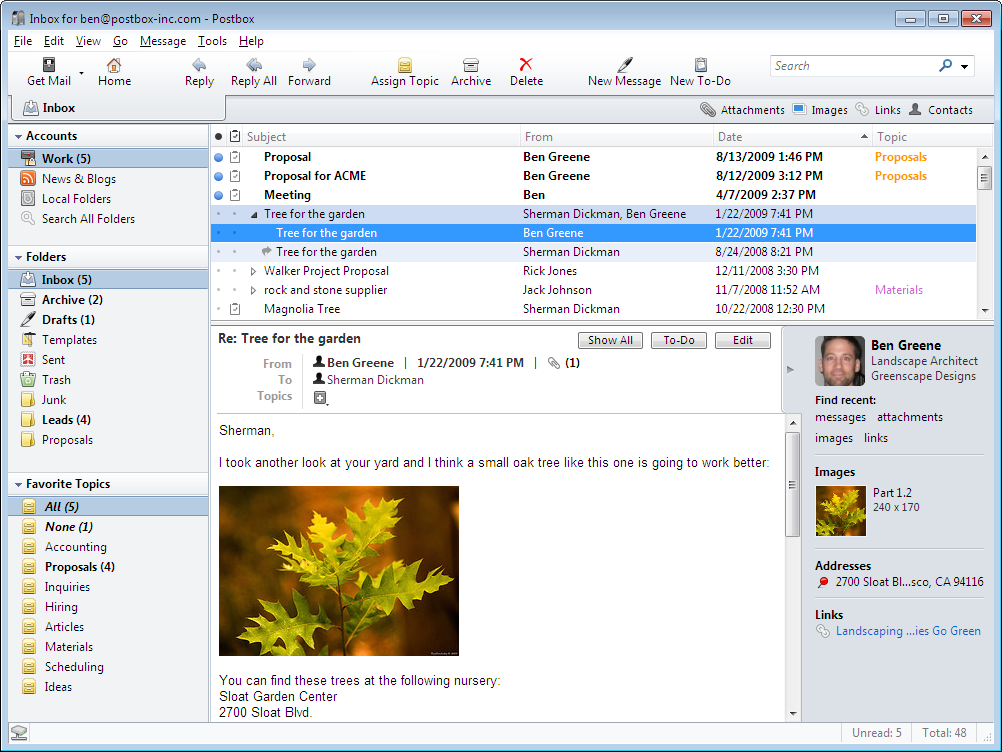Sort messages by Subject column

pyautogui.click(x=381, y=137)
